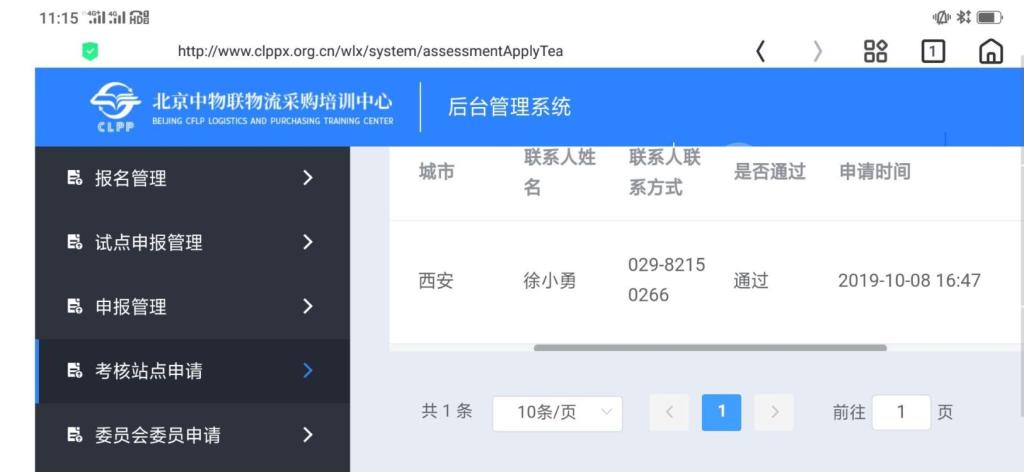Tap the green security shield icon
1024x472 pixels.
coord(90,51)
